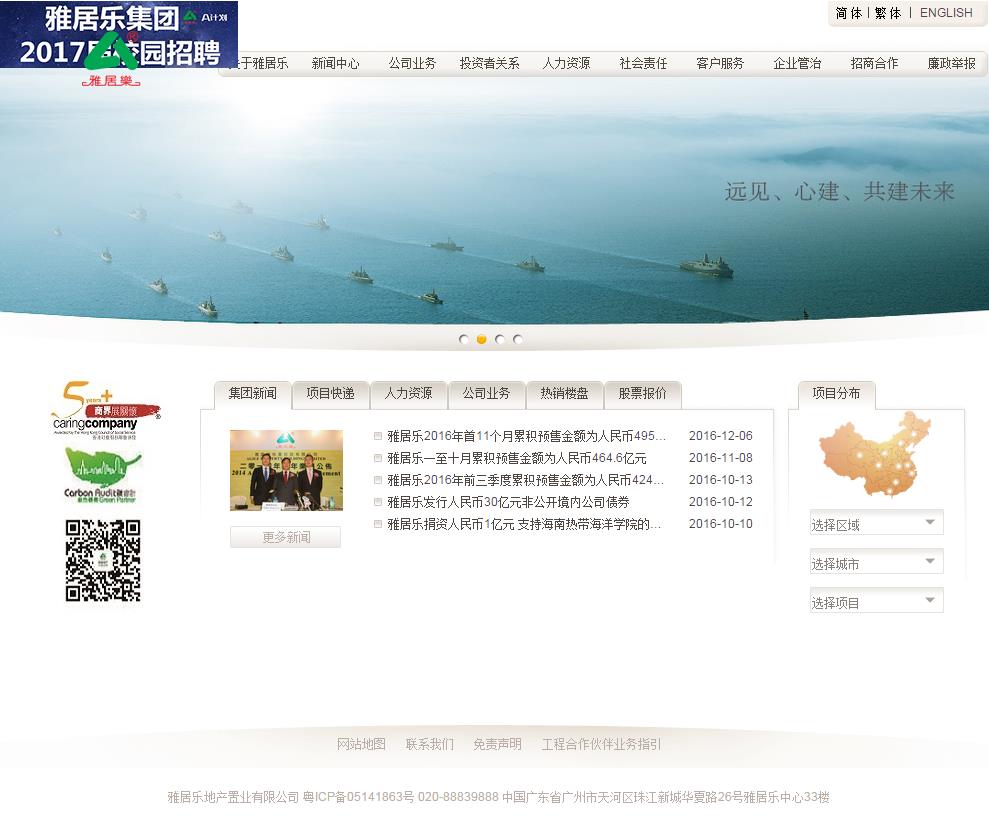This screenshot has height=826, width=989.
Task: Open the 企业管治 menu
Action: 797,63
